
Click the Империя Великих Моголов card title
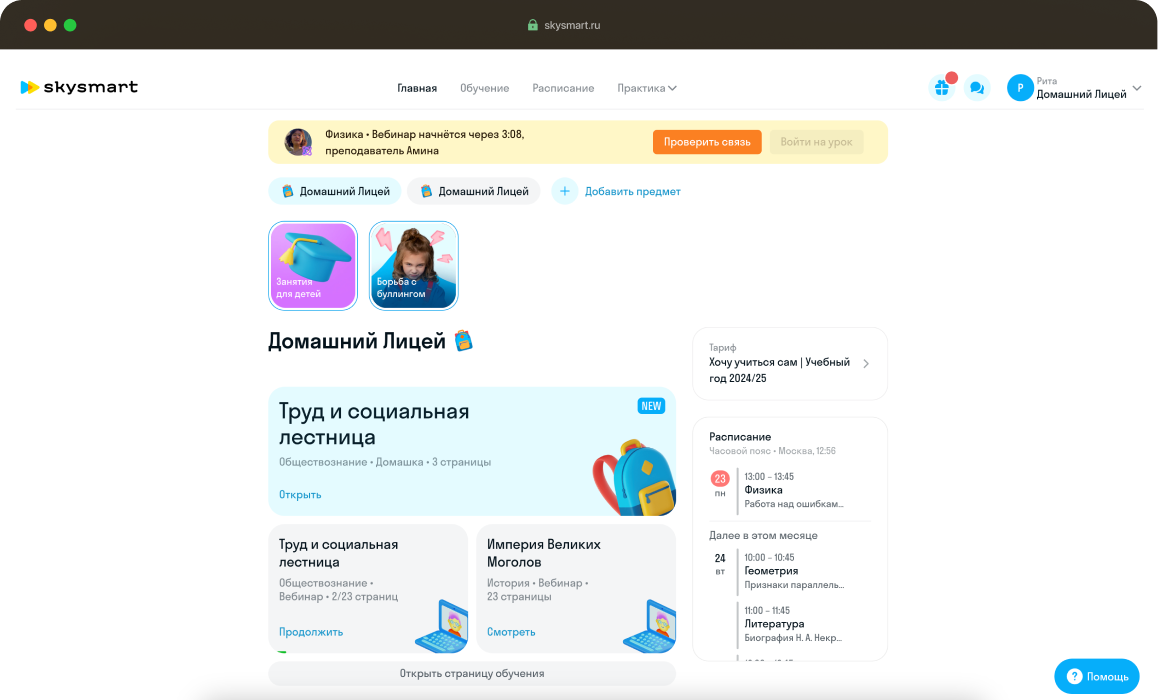(544, 553)
